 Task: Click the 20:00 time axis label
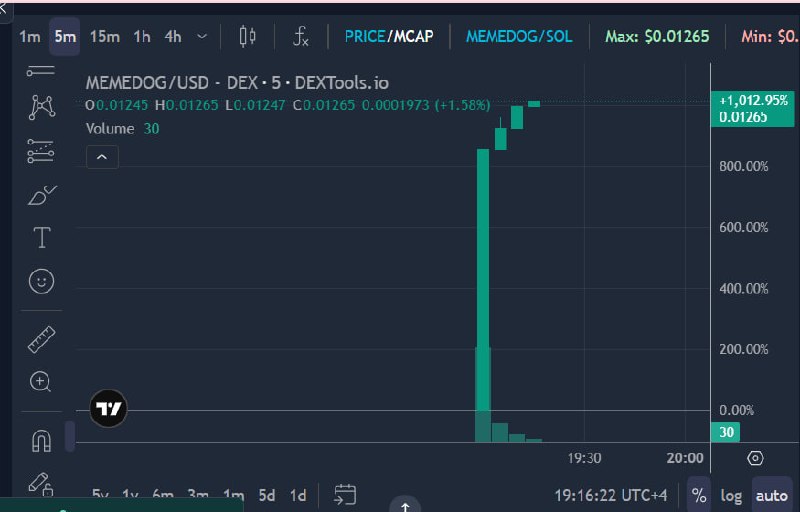click(x=685, y=458)
